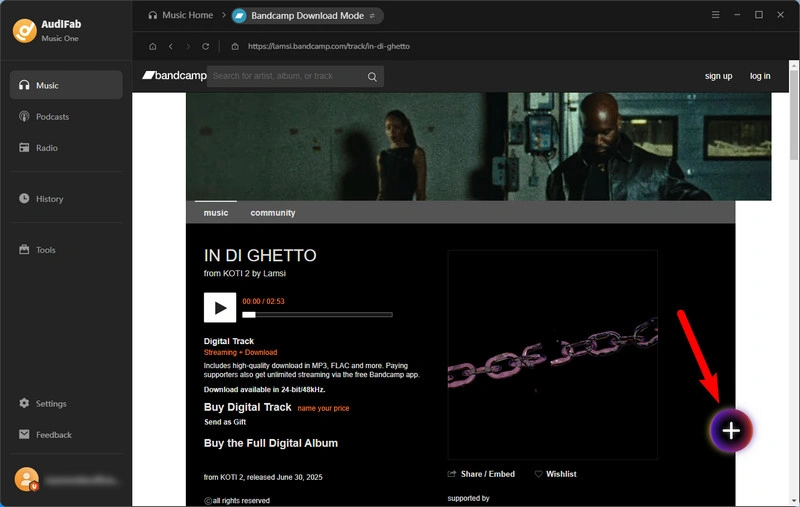
Task: Go back to the previous page
Action: click(170, 46)
